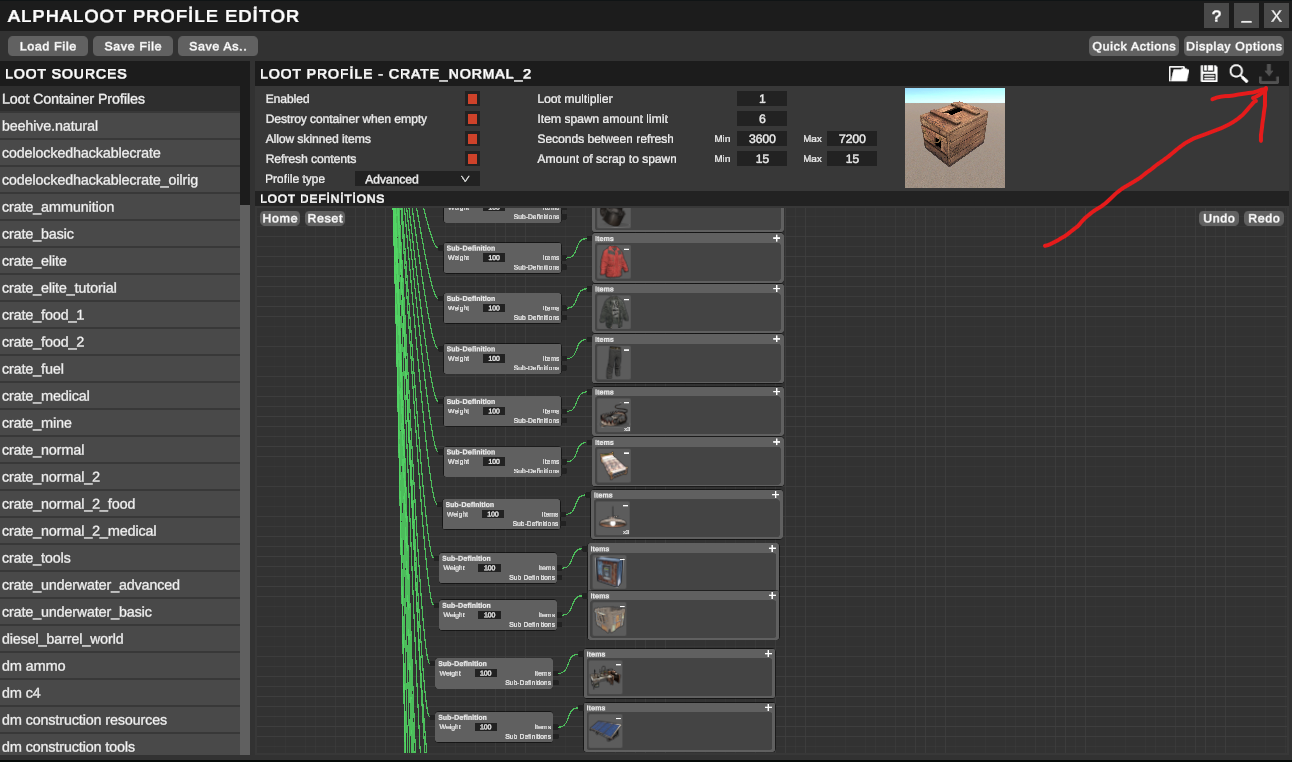Screen dimensions: 1292x762
Task: Edit Amount of scrap Max value
Action: coord(852,159)
